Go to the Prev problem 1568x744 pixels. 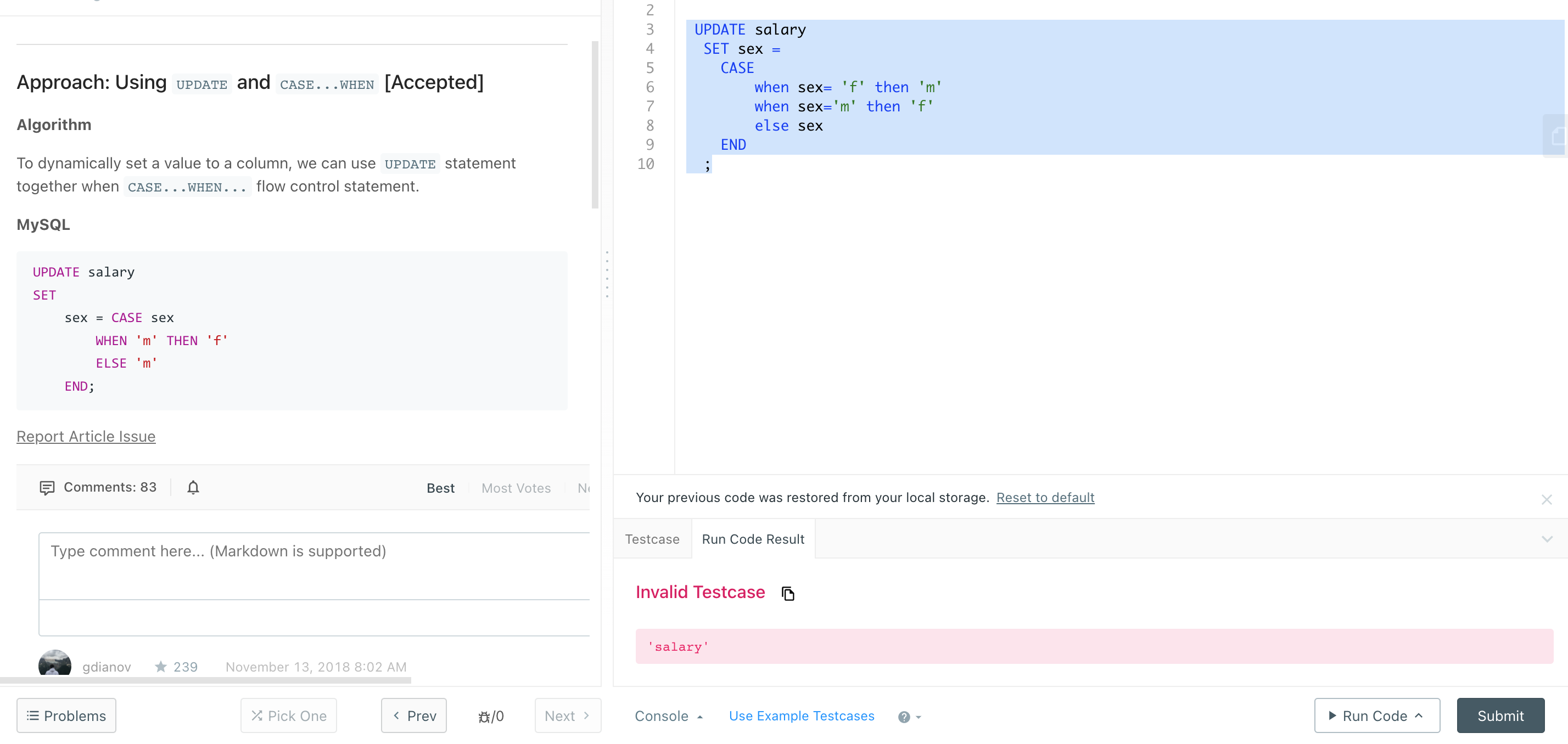click(414, 716)
